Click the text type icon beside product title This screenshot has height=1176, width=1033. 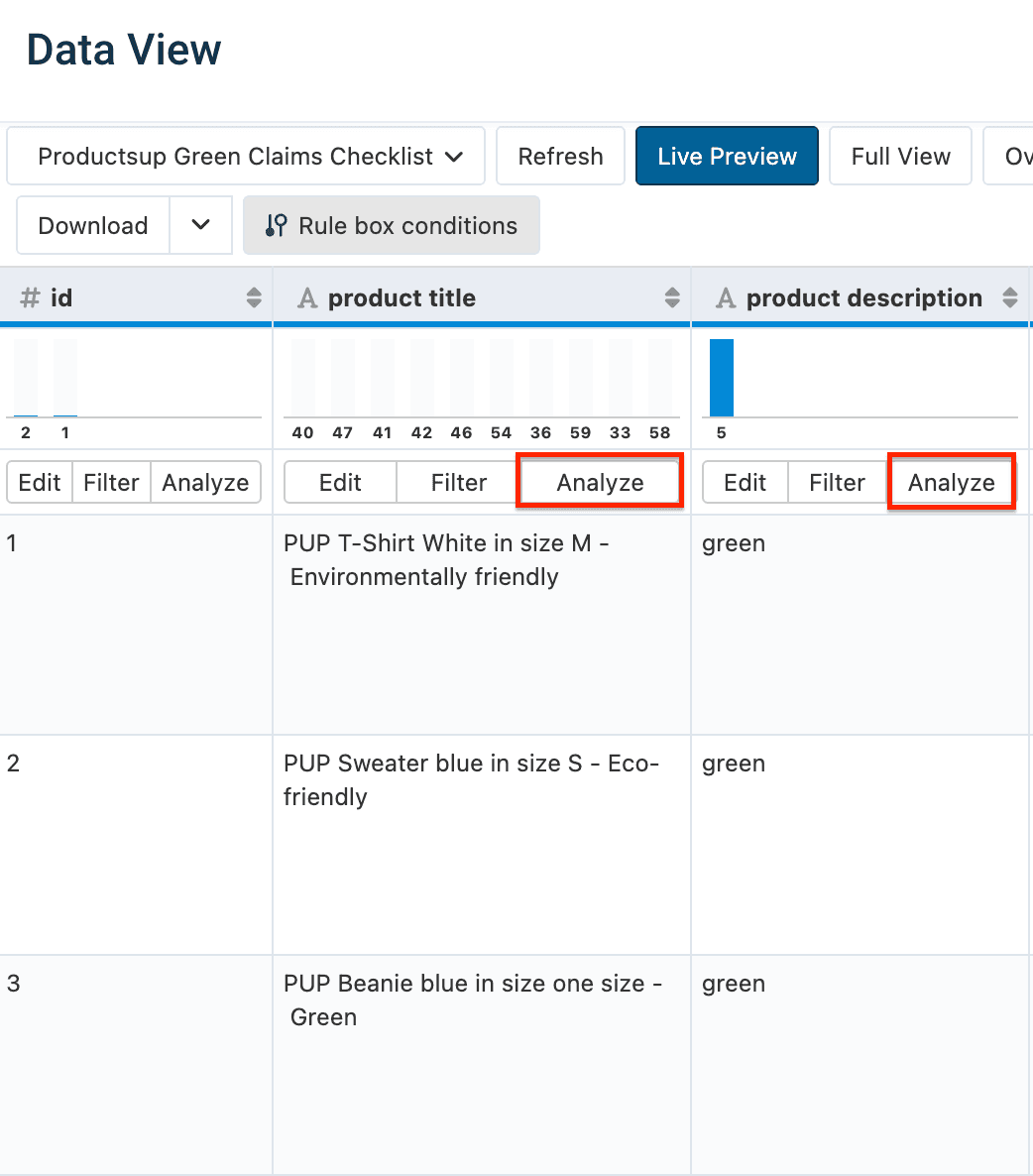point(308,298)
